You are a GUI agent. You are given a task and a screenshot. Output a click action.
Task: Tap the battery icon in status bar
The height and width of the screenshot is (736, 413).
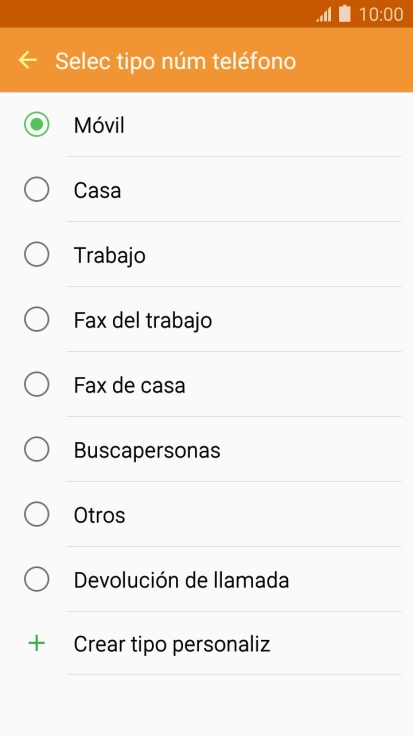click(345, 14)
